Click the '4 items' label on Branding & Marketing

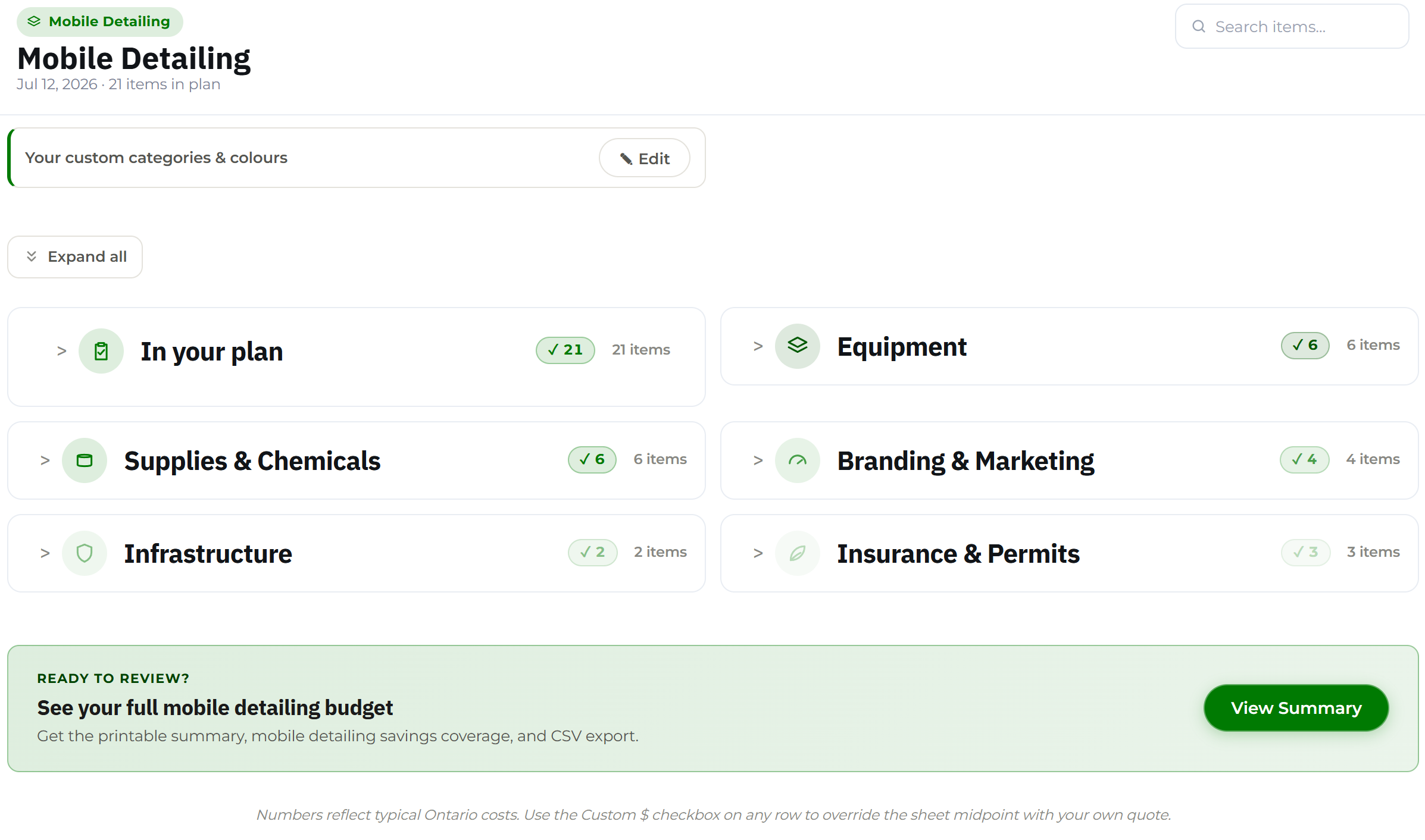(x=1373, y=459)
